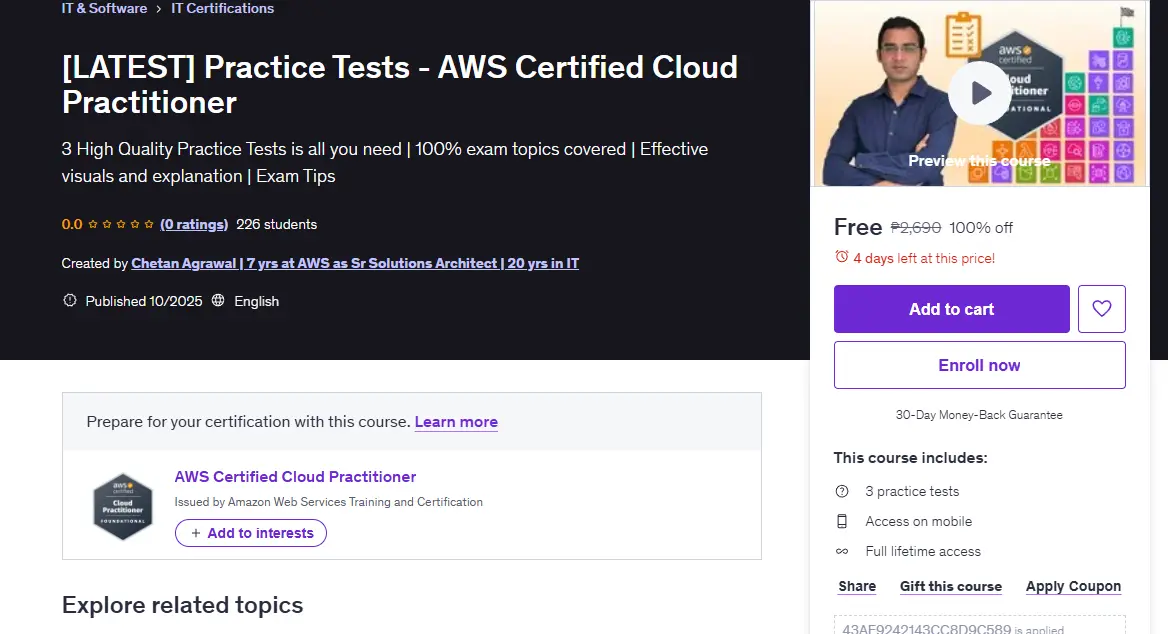This screenshot has width=1168, height=634.
Task: Click the alarm clock icon by days left
Action: [x=842, y=257]
